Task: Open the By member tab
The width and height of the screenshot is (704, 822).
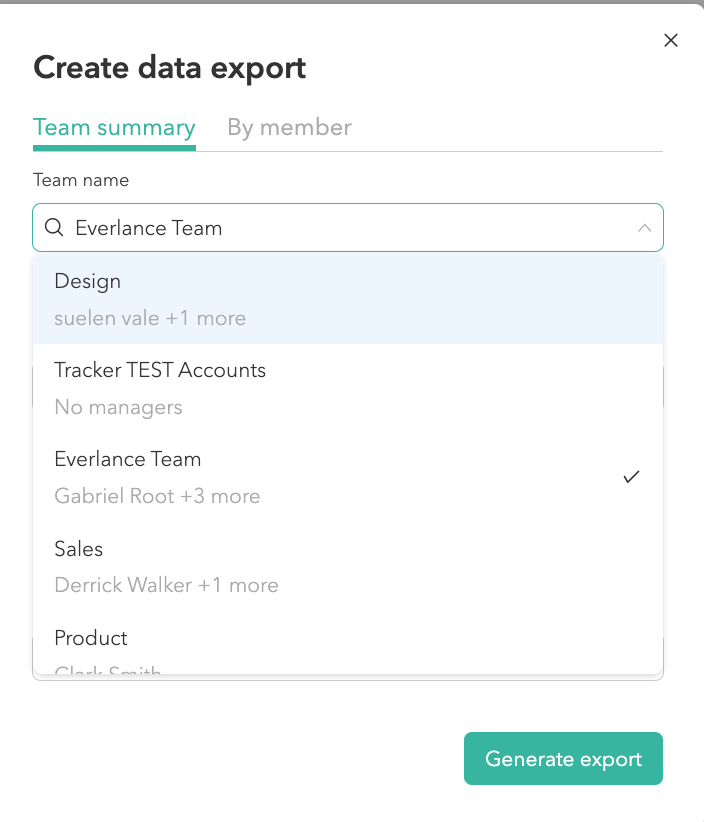Action: click(x=289, y=128)
